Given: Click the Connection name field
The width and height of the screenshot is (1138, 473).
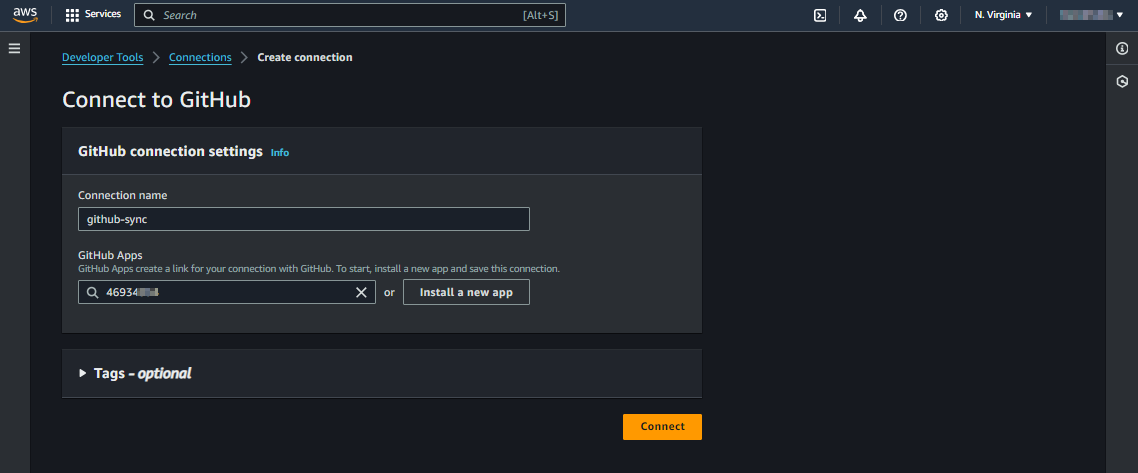Looking at the screenshot, I should pos(303,219).
